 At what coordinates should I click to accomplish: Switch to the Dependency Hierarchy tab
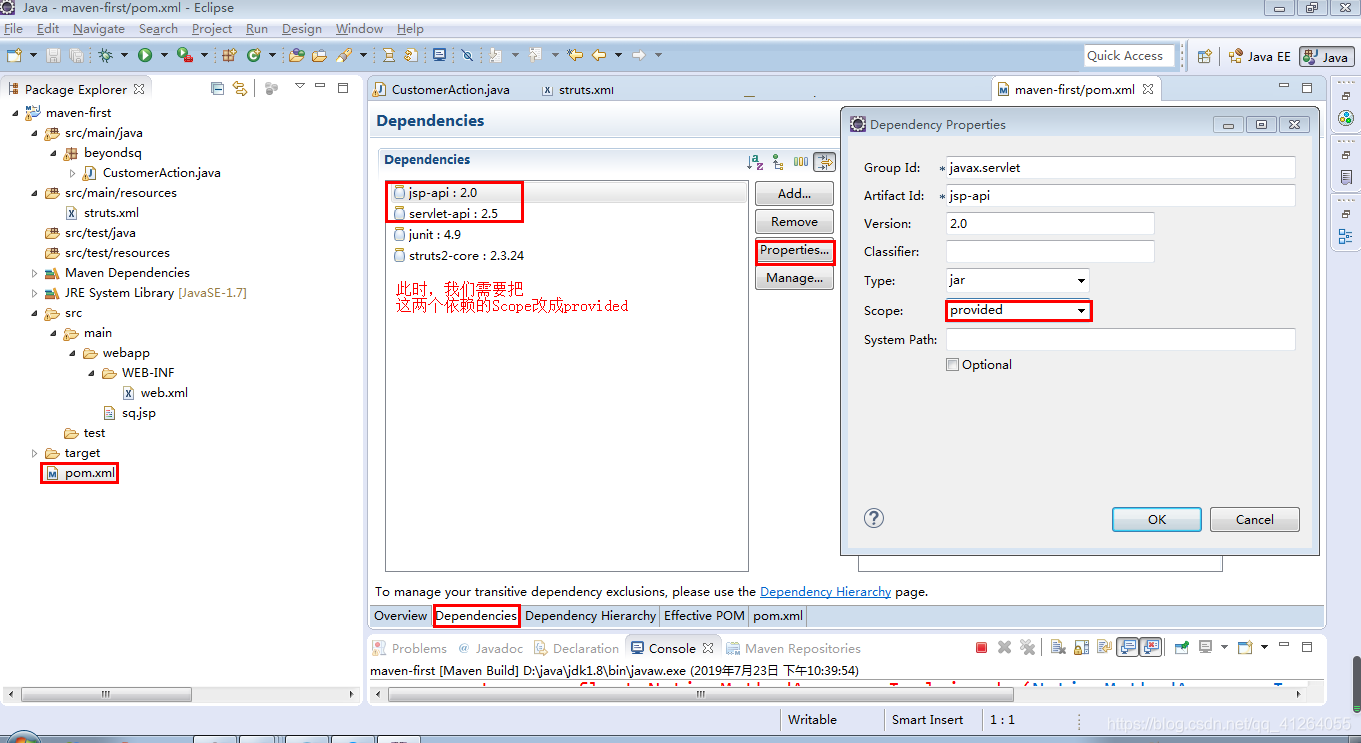coord(590,616)
